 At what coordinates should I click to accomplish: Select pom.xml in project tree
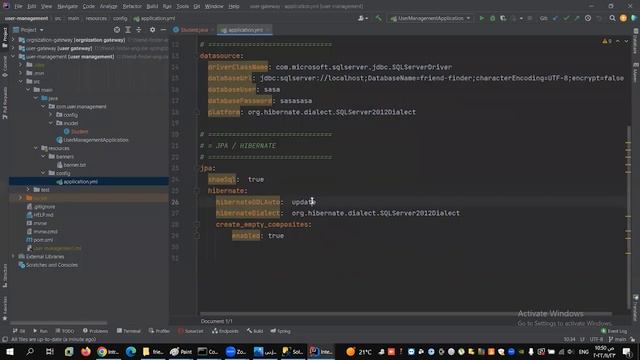[40, 240]
